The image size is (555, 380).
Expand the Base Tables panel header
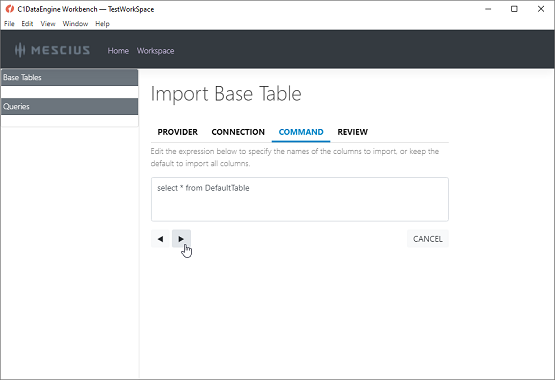point(69,77)
